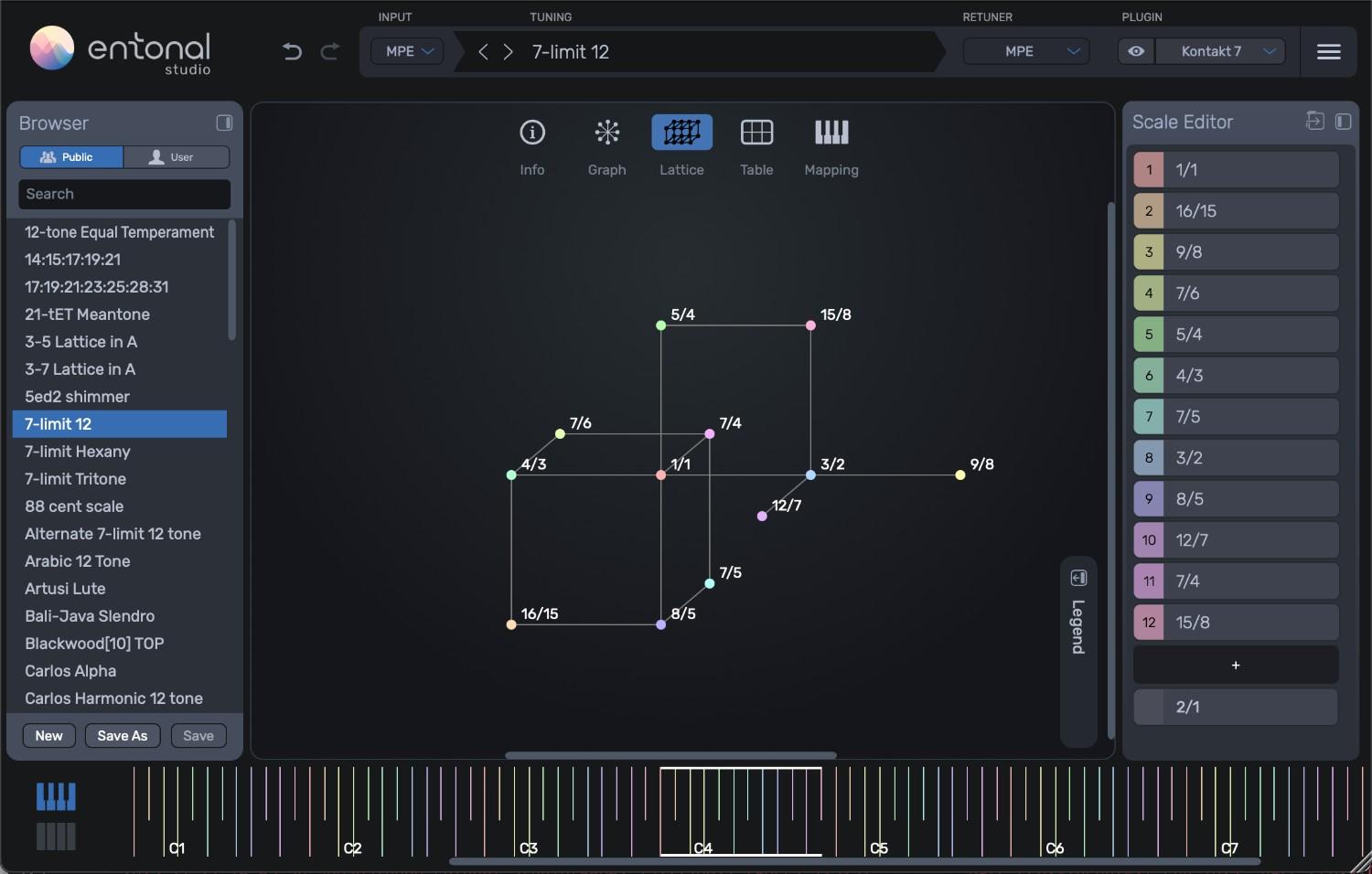Collapse the Browser panel
The image size is (1372, 874).
click(x=224, y=122)
